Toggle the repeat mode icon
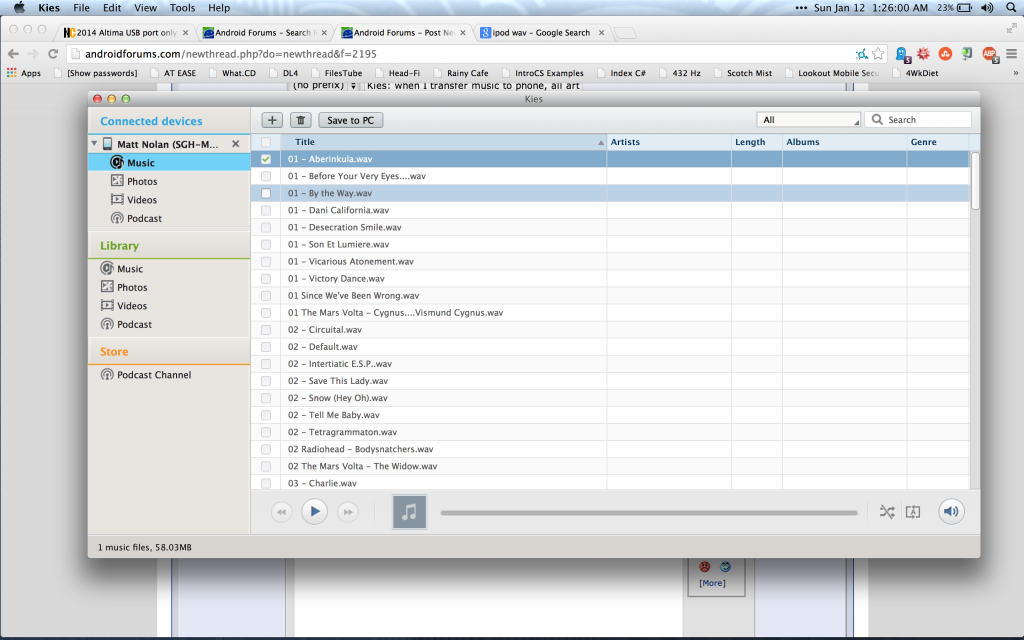This screenshot has width=1024, height=640. 913,512
